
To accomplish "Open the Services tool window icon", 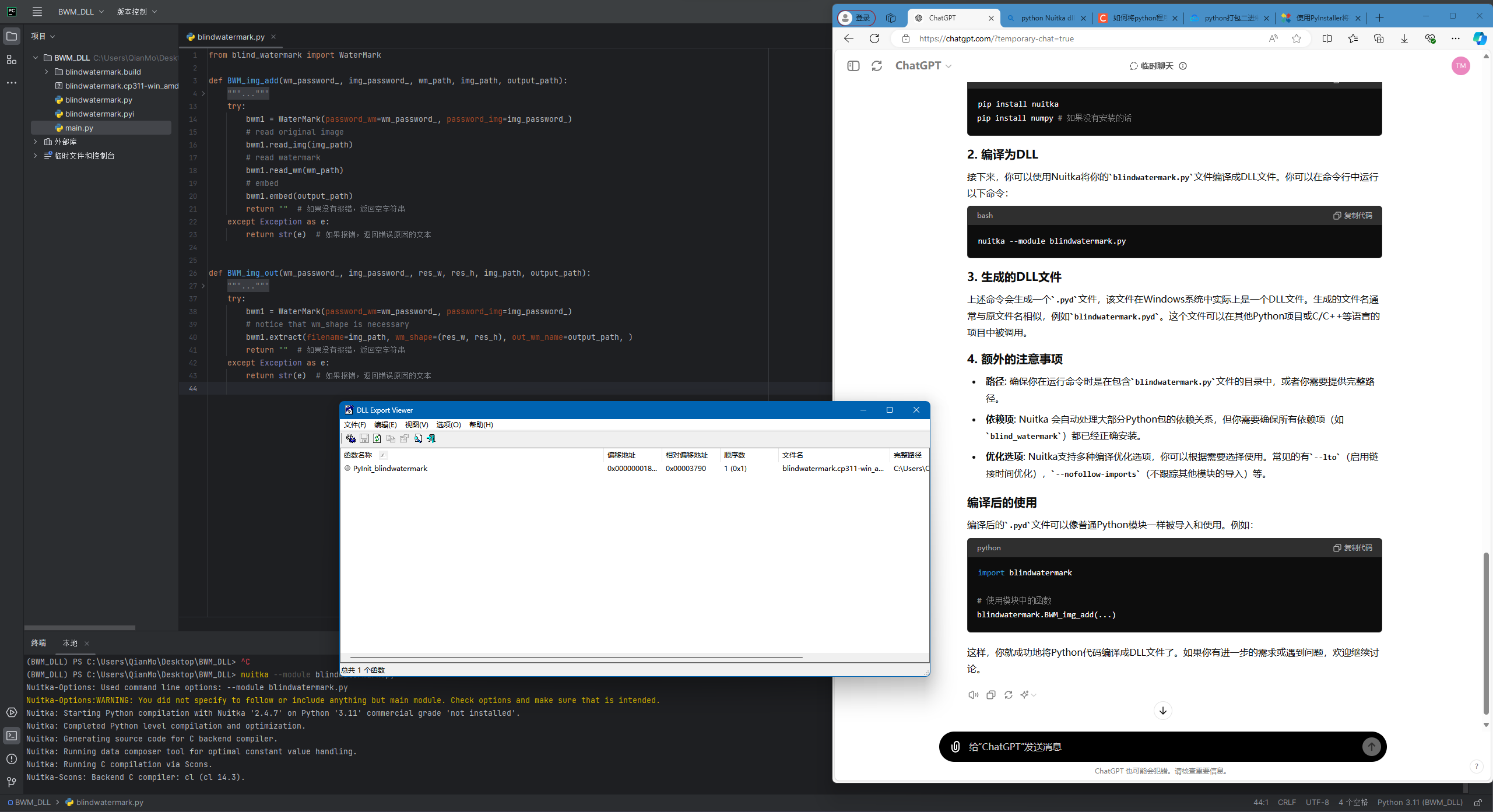I will [x=12, y=712].
